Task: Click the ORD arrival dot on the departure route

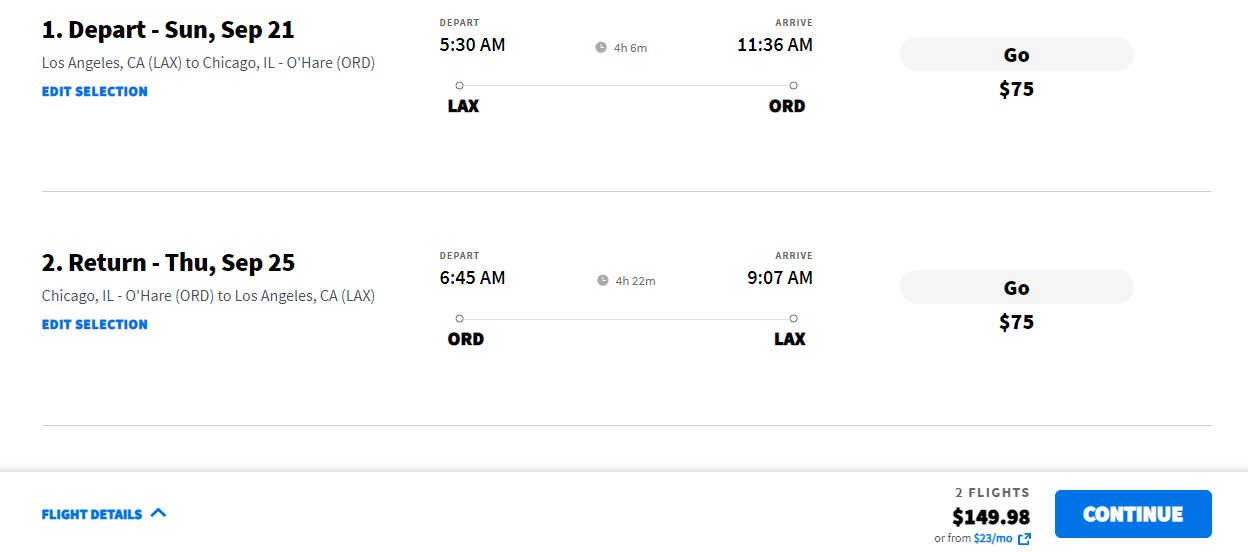Action: point(793,86)
